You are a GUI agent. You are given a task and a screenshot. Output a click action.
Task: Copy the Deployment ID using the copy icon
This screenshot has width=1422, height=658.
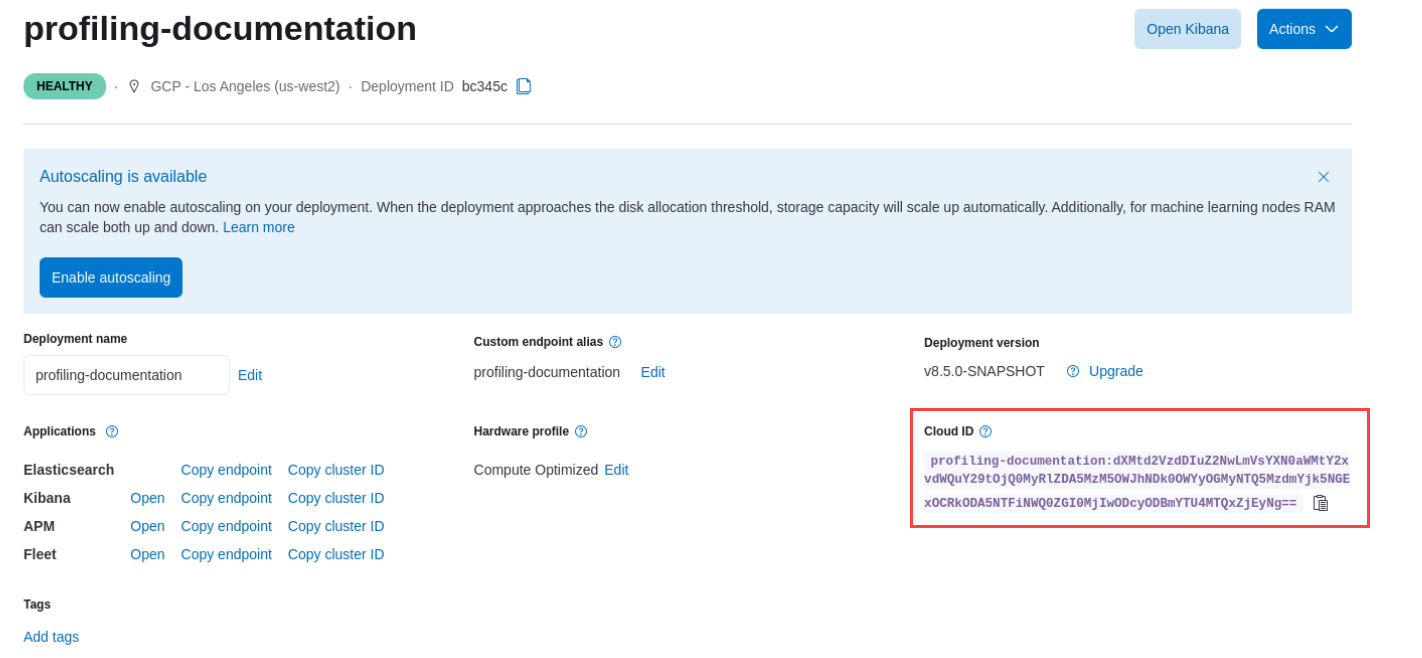click(524, 86)
